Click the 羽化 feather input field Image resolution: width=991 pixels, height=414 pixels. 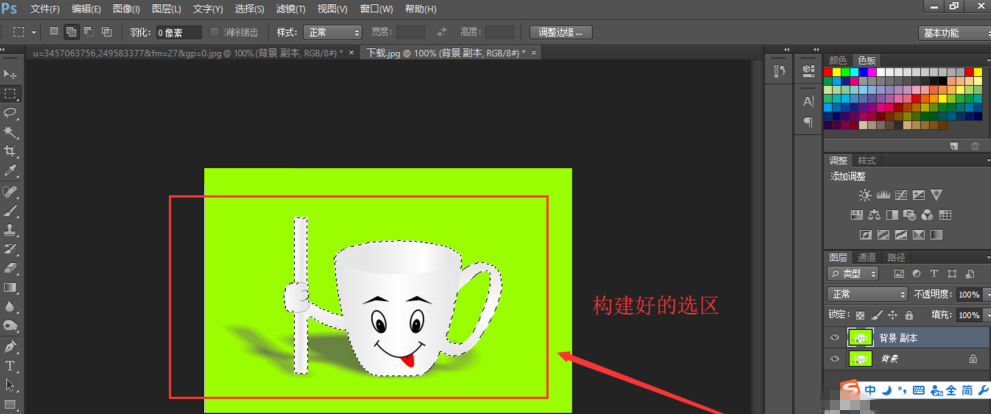(178, 33)
